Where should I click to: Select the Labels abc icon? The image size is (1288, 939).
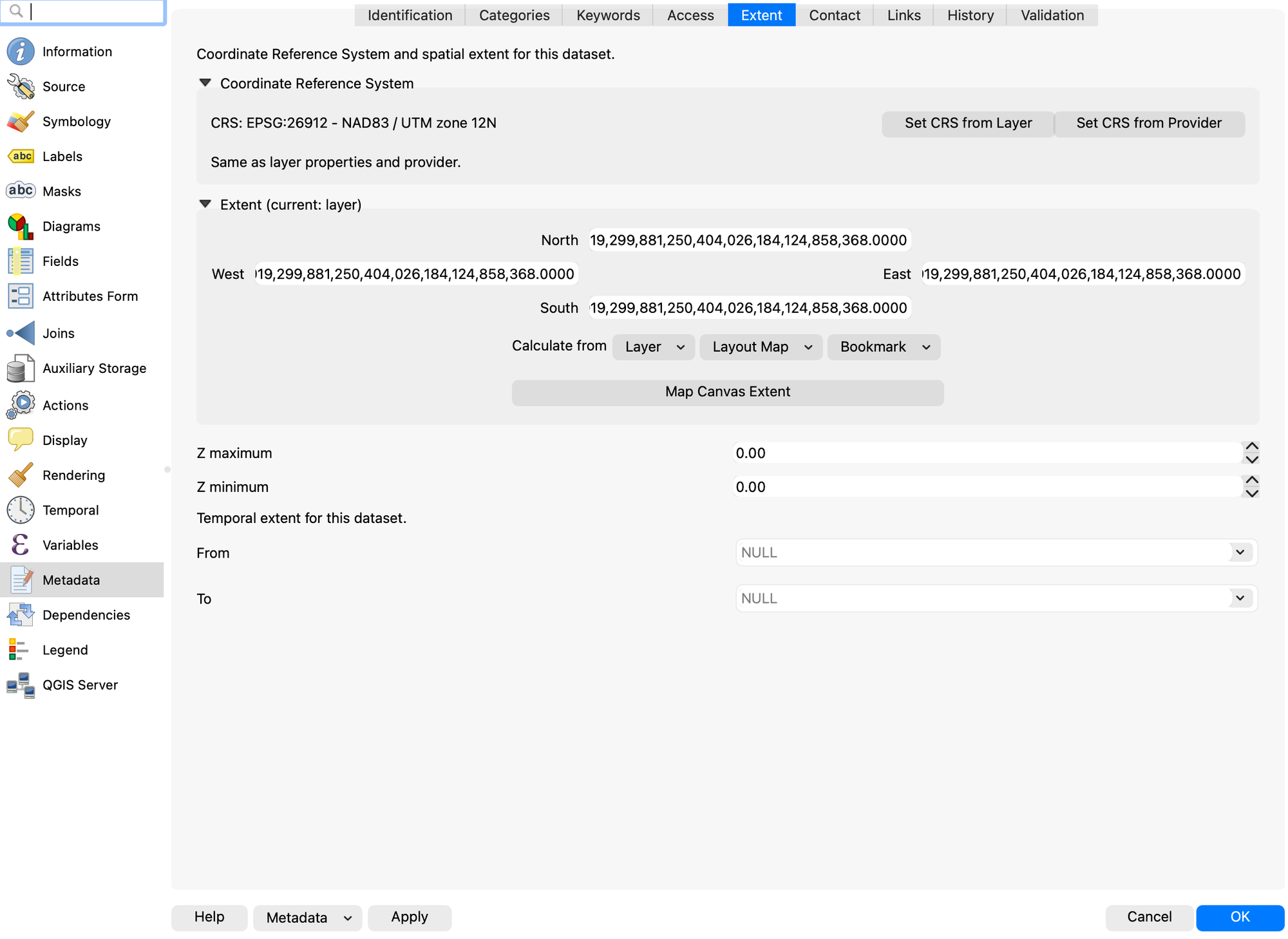21,156
